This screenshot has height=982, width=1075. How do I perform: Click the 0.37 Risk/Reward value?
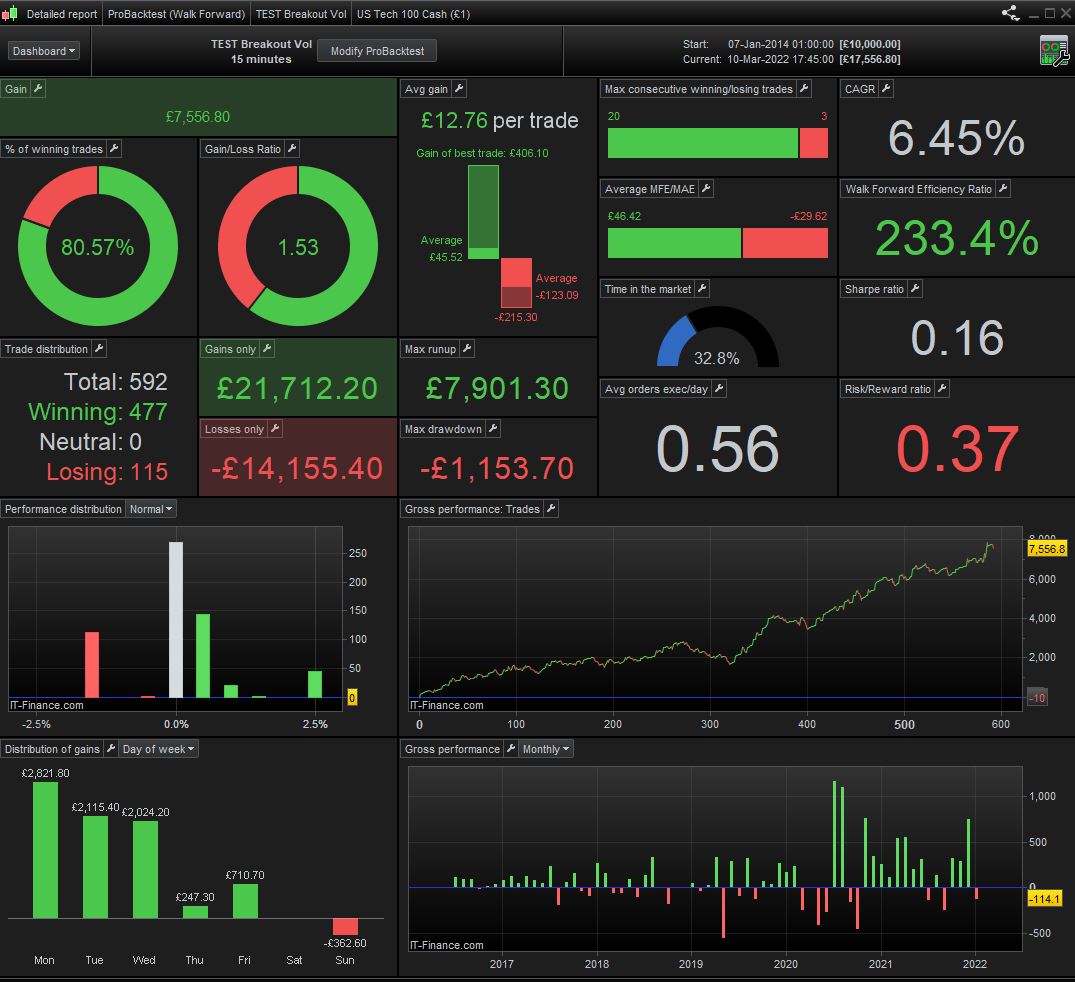pos(957,448)
